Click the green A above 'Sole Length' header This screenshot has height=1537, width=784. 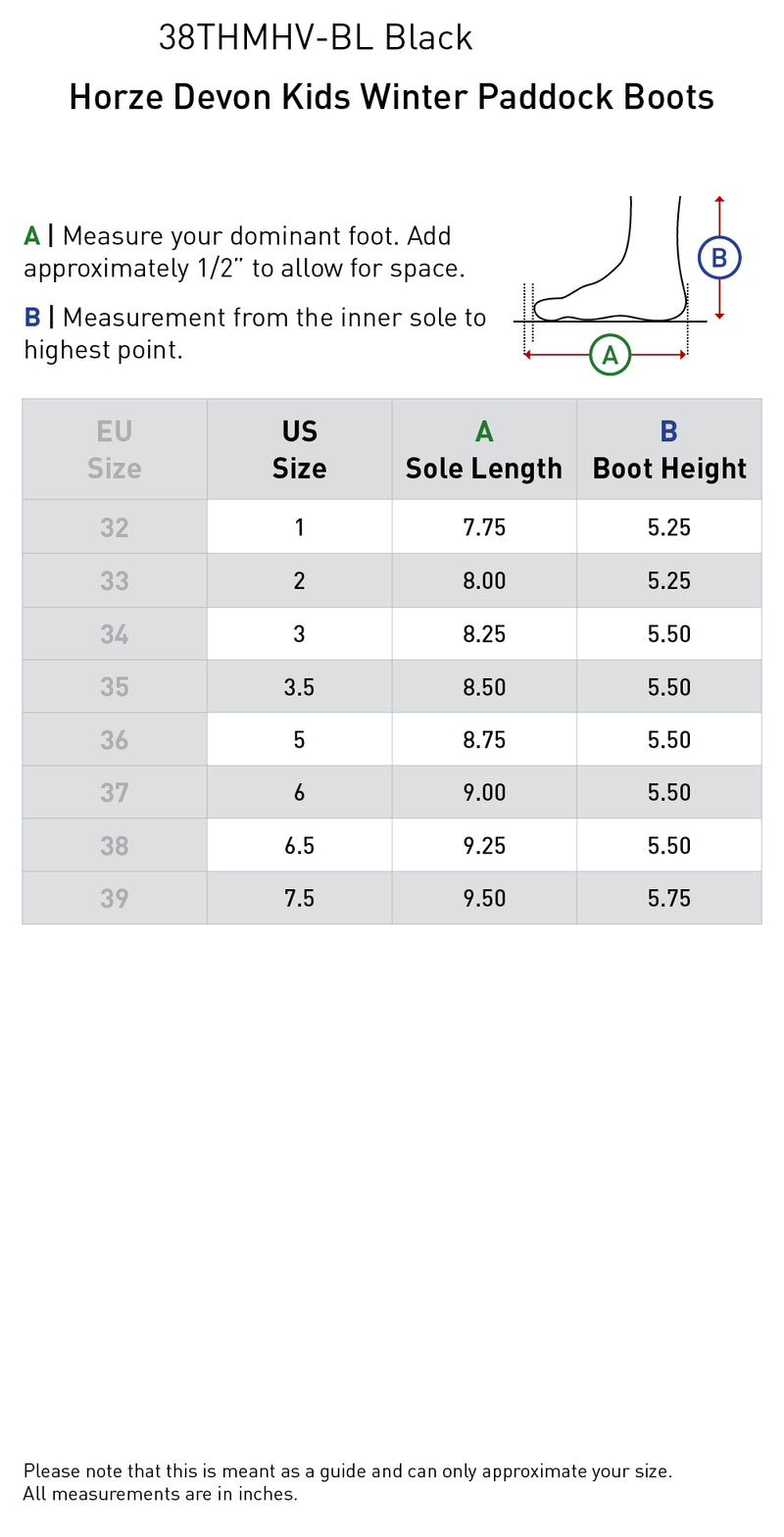pyautogui.click(x=483, y=431)
